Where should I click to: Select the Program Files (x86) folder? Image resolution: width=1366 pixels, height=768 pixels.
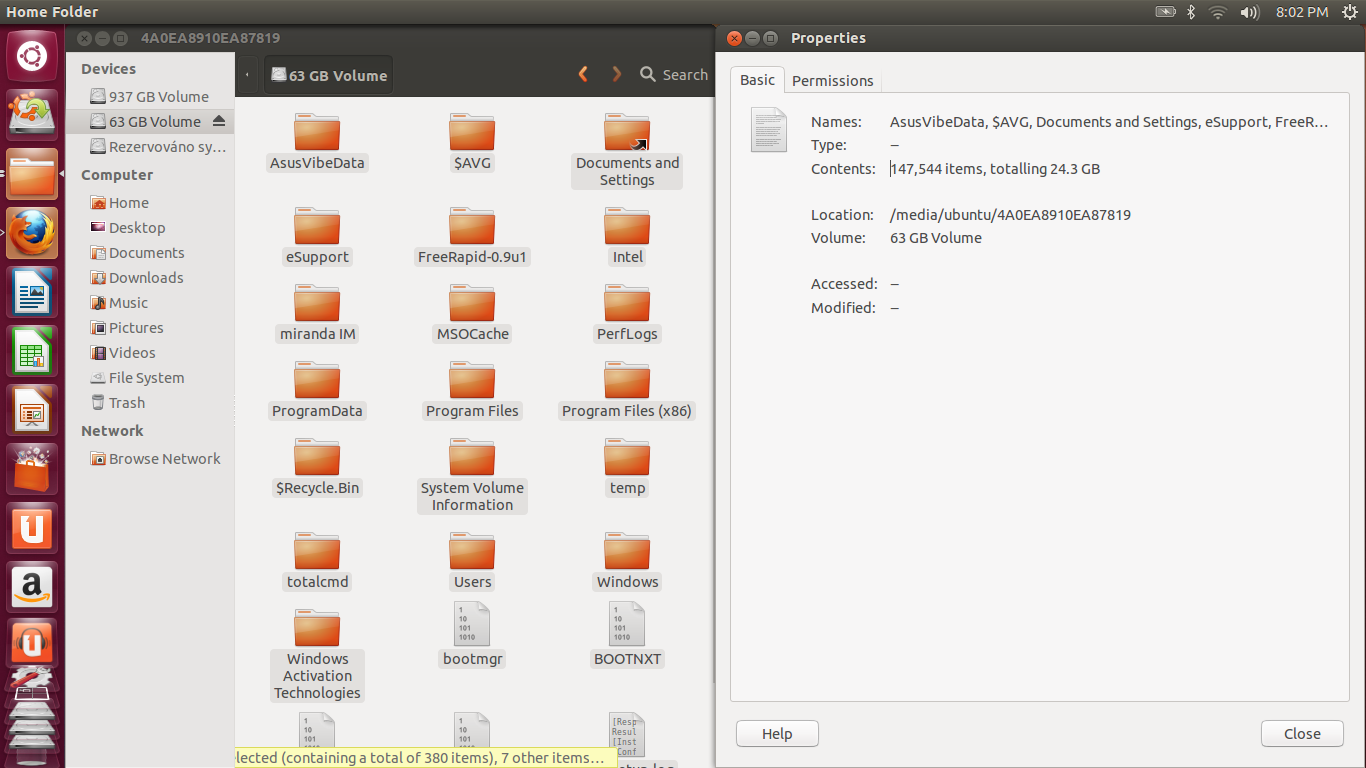click(x=627, y=391)
